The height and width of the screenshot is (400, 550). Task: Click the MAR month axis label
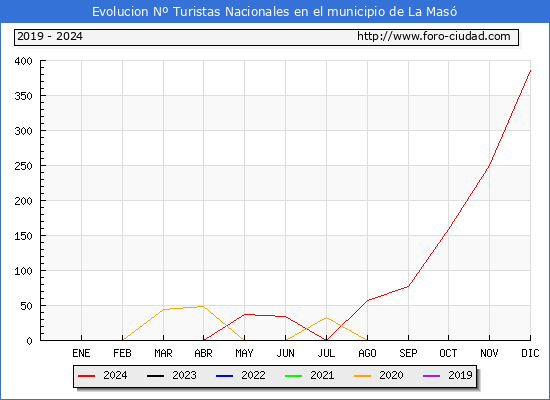pos(163,353)
